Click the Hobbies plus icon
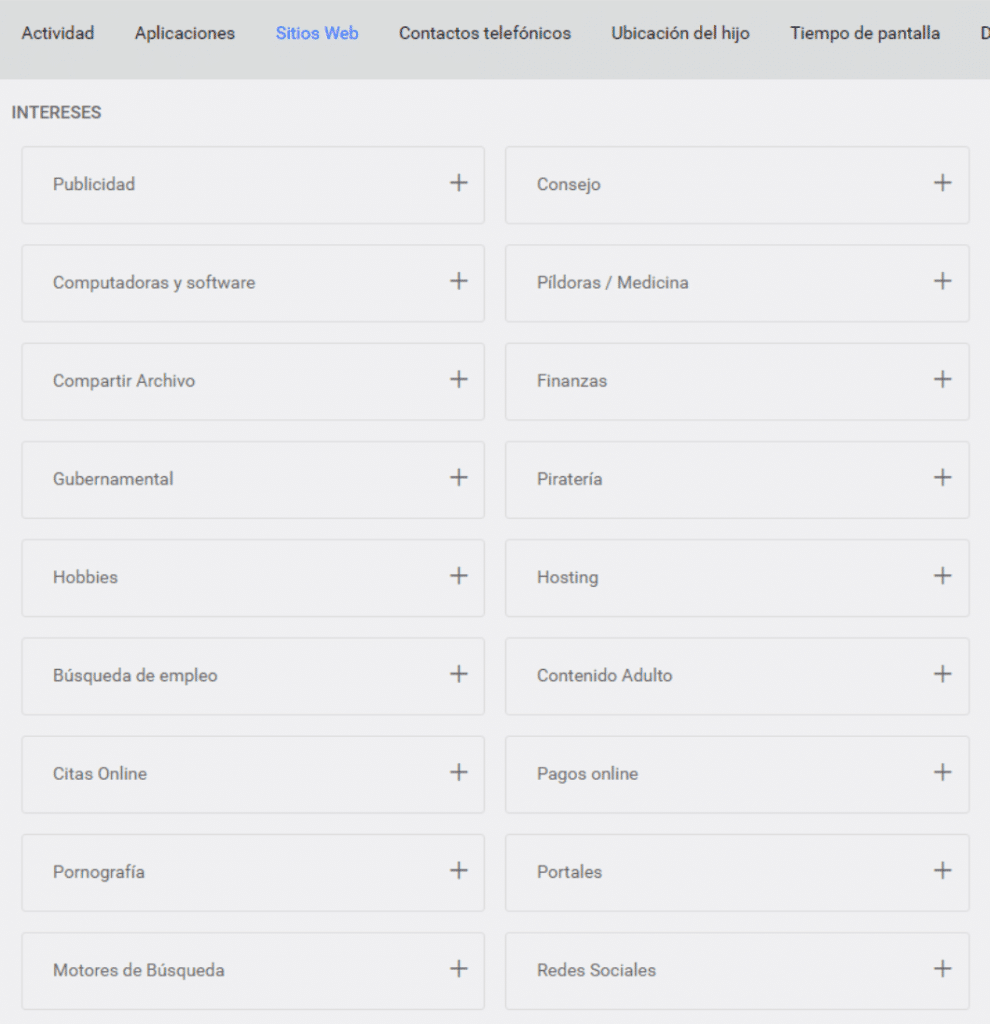 point(458,576)
